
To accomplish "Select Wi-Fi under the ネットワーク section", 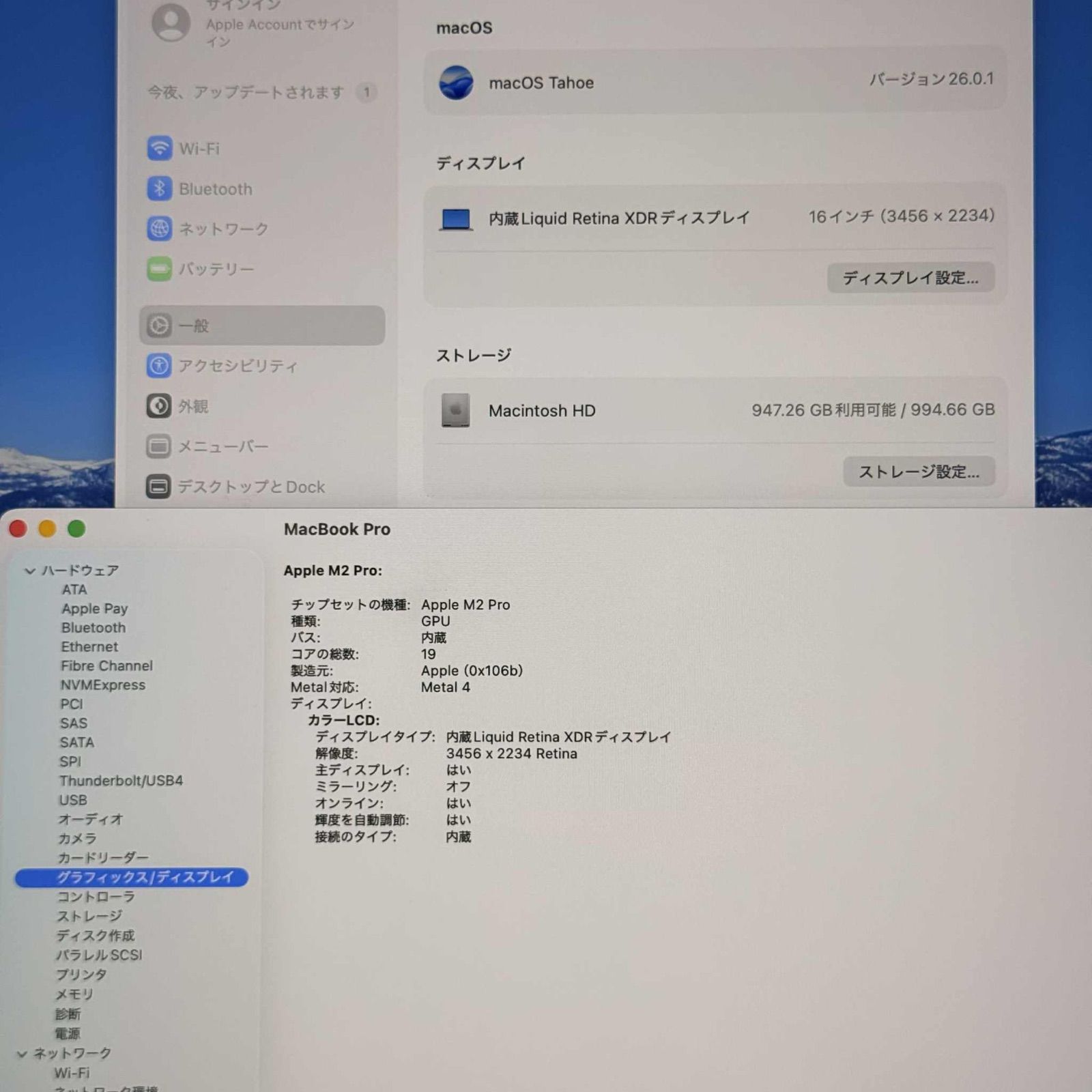I will pos(71,1072).
